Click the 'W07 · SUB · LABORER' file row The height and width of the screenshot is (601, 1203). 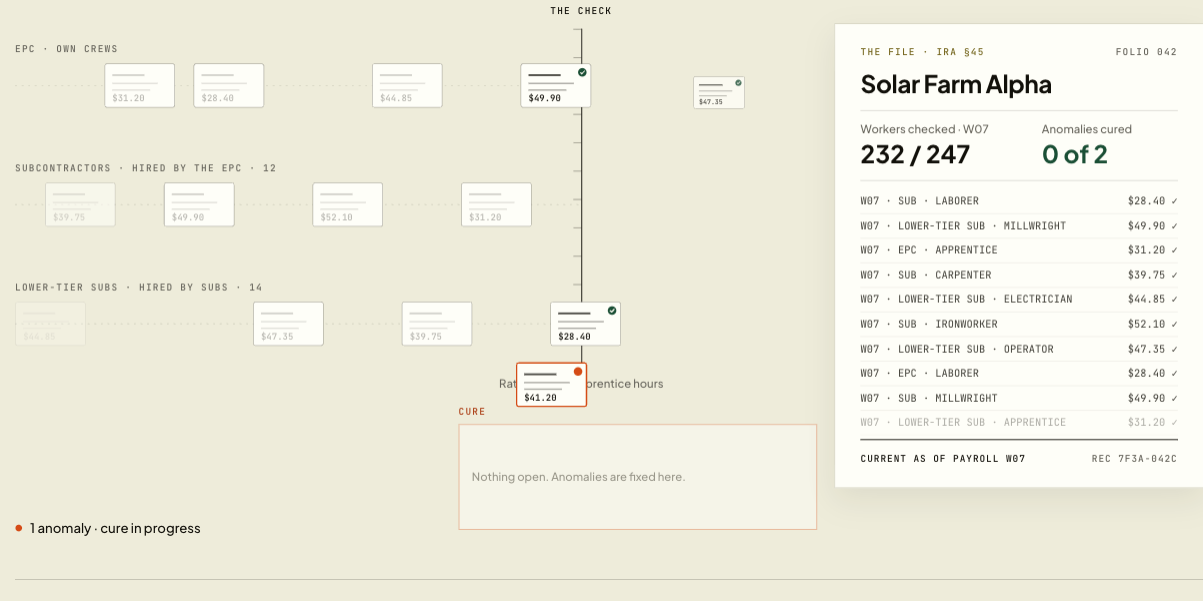(x=1019, y=201)
